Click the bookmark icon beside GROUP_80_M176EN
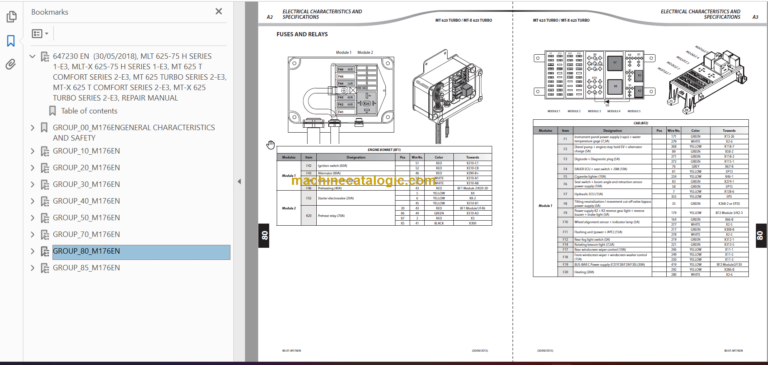Image resolution: width=768 pixels, height=365 pixels. 45,251
